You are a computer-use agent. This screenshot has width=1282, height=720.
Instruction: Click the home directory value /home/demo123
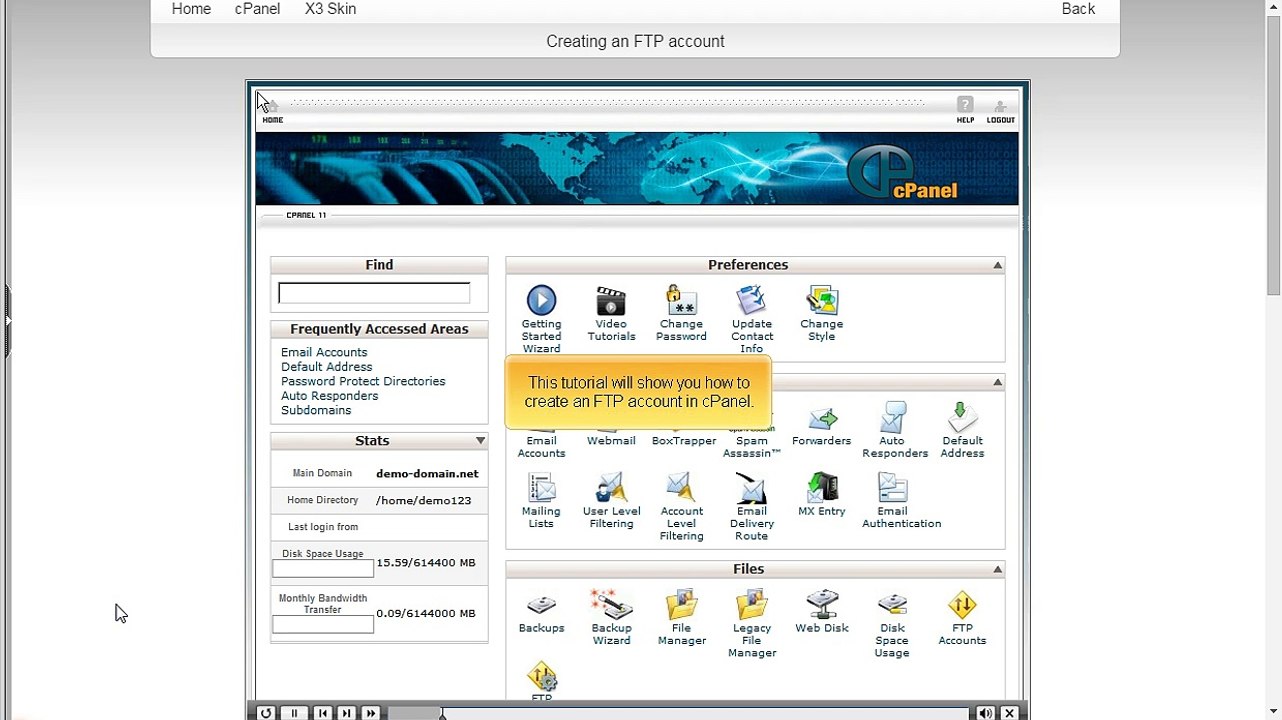pos(423,500)
